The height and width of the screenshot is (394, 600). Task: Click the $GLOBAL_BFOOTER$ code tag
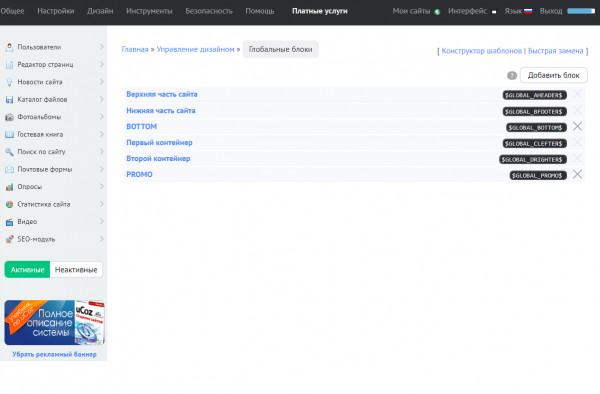click(535, 112)
